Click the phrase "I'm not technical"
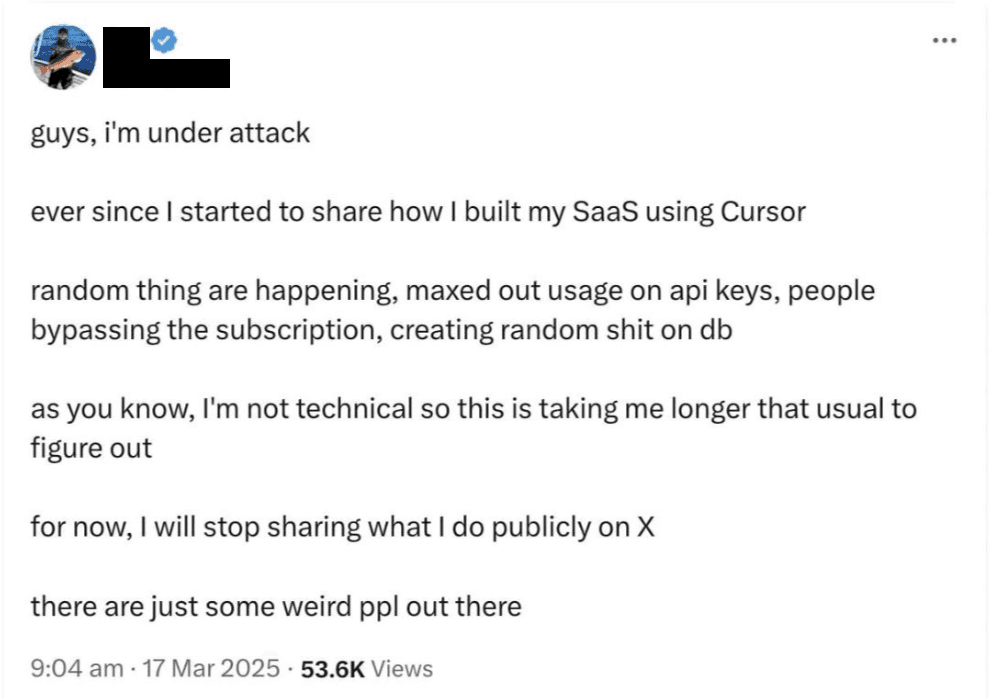 click(307, 409)
